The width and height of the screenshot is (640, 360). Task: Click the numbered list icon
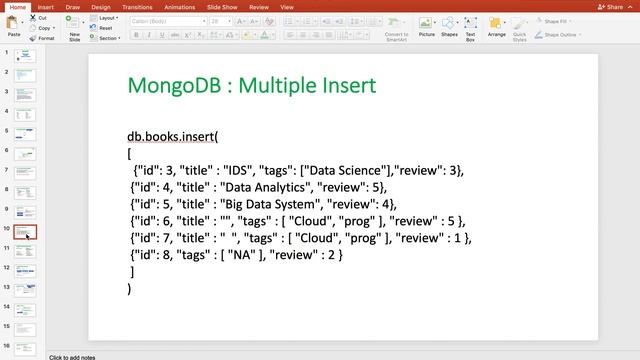(307, 21)
